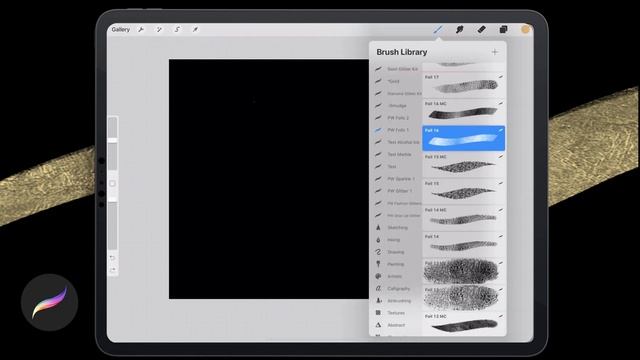Open the Textures brush set
The height and width of the screenshot is (360, 640).
tap(397, 313)
